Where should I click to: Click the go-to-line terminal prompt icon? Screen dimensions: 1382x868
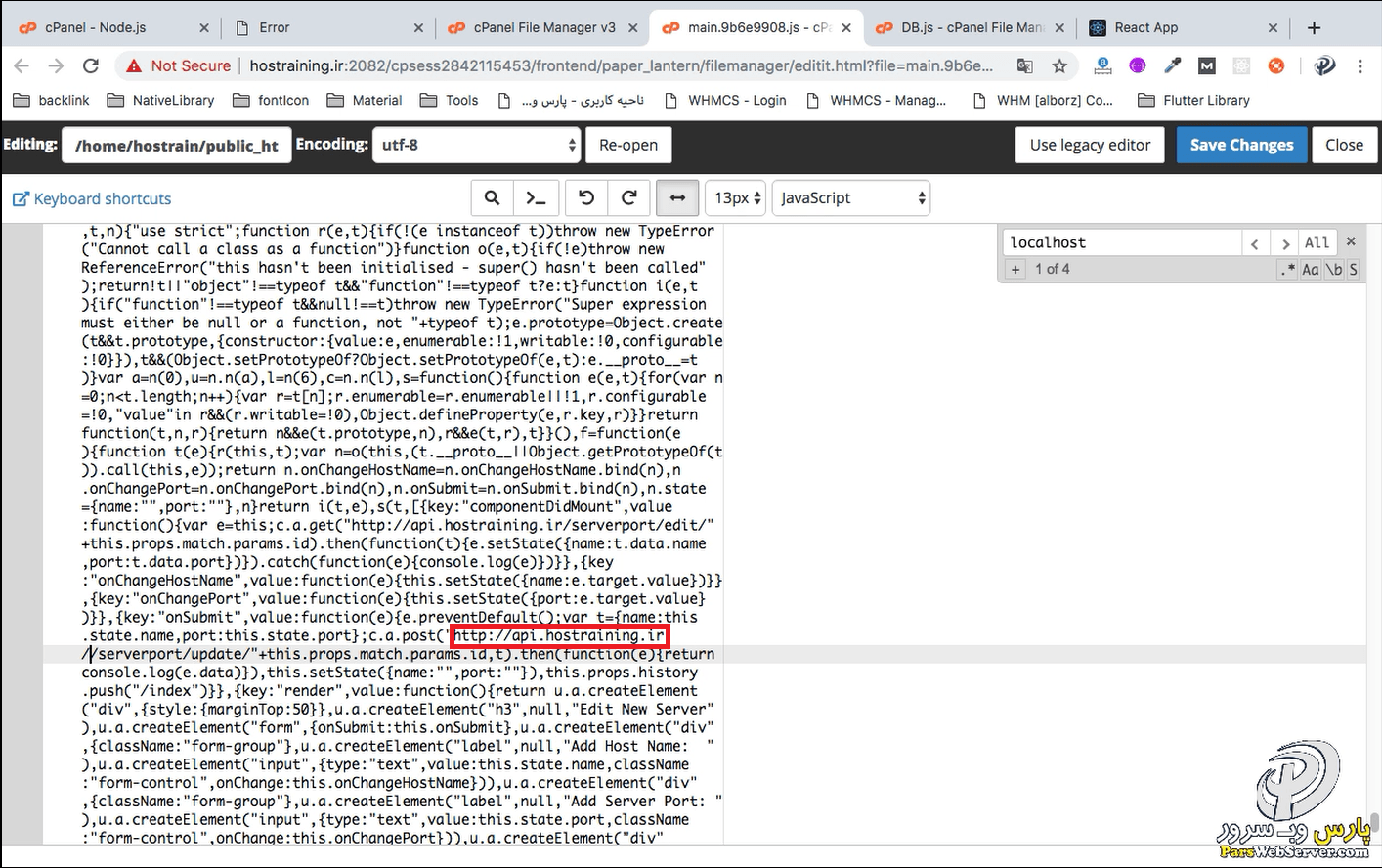[536, 198]
